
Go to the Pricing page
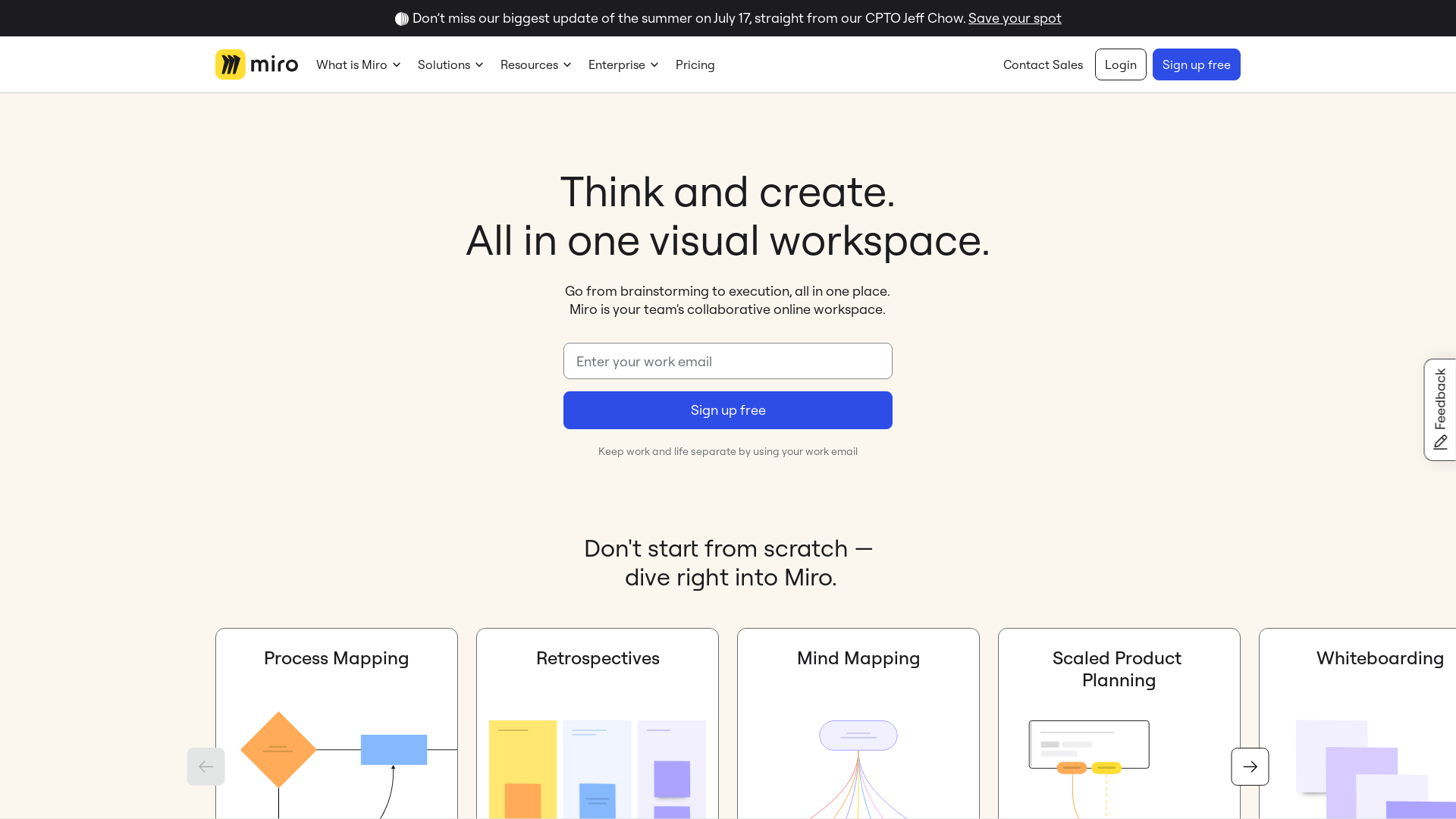point(695,64)
